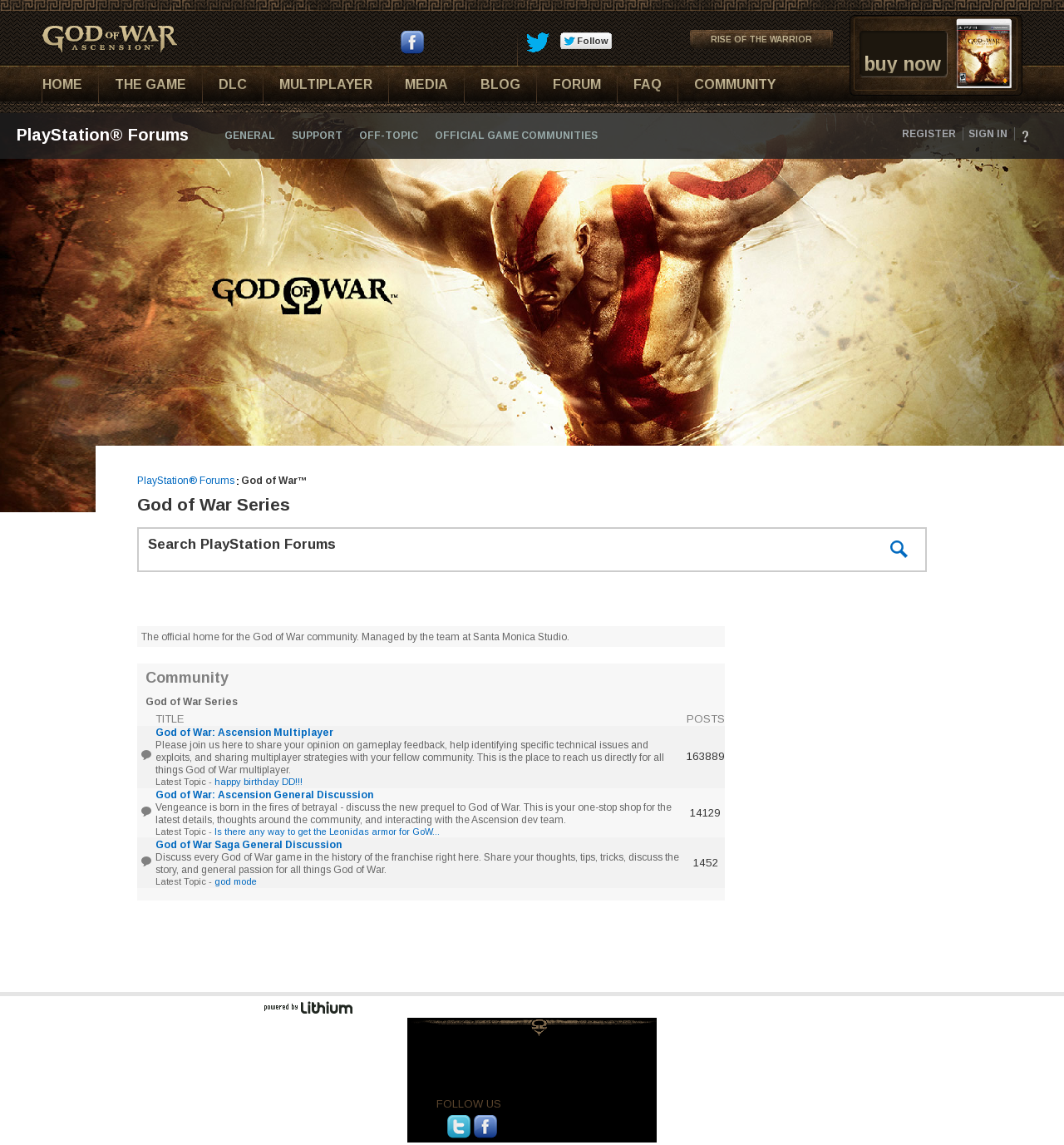Open the God of War Ascension box art
This screenshot has height=1145, width=1064.
tap(984, 53)
